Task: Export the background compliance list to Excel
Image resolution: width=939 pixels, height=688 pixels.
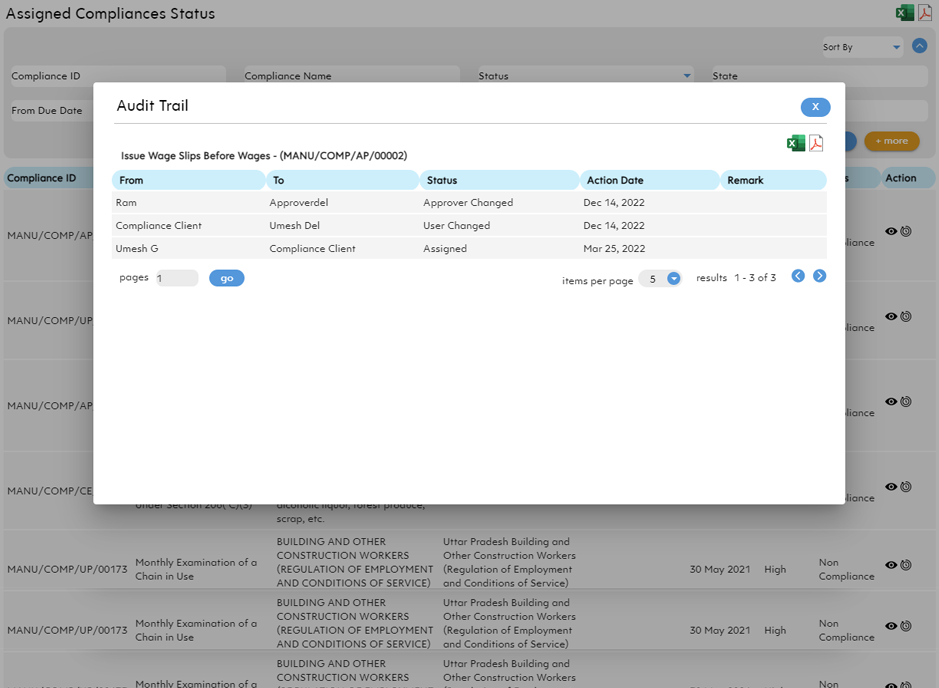Action: (x=904, y=13)
